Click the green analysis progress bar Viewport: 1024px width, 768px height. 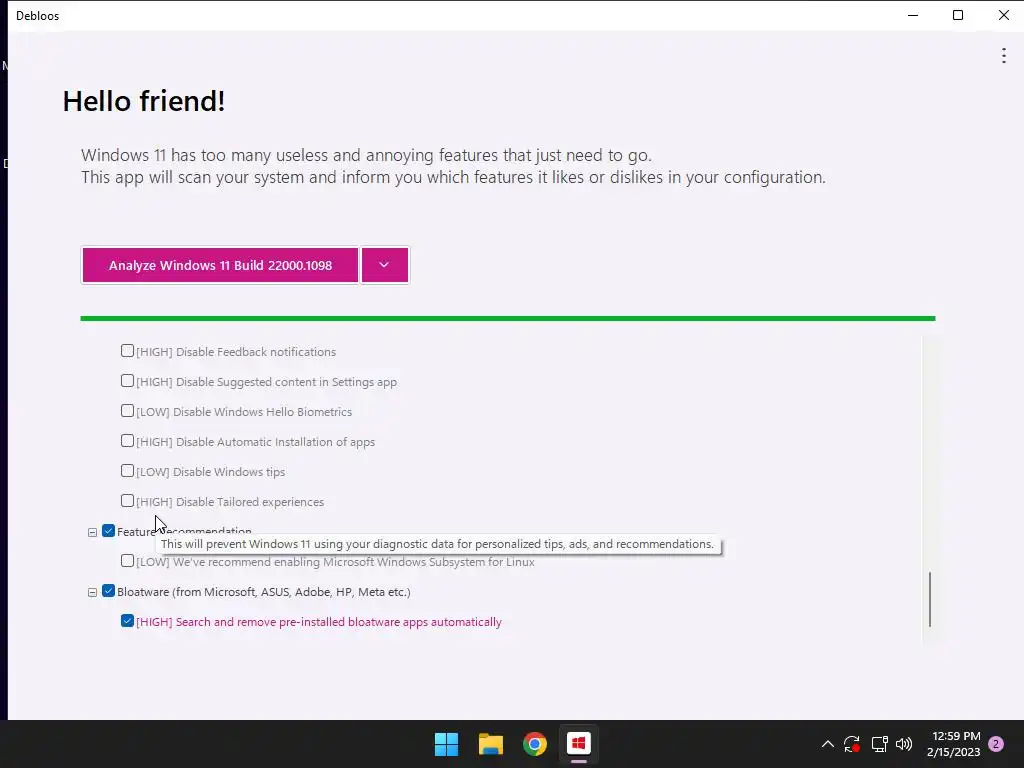pyautogui.click(x=507, y=319)
